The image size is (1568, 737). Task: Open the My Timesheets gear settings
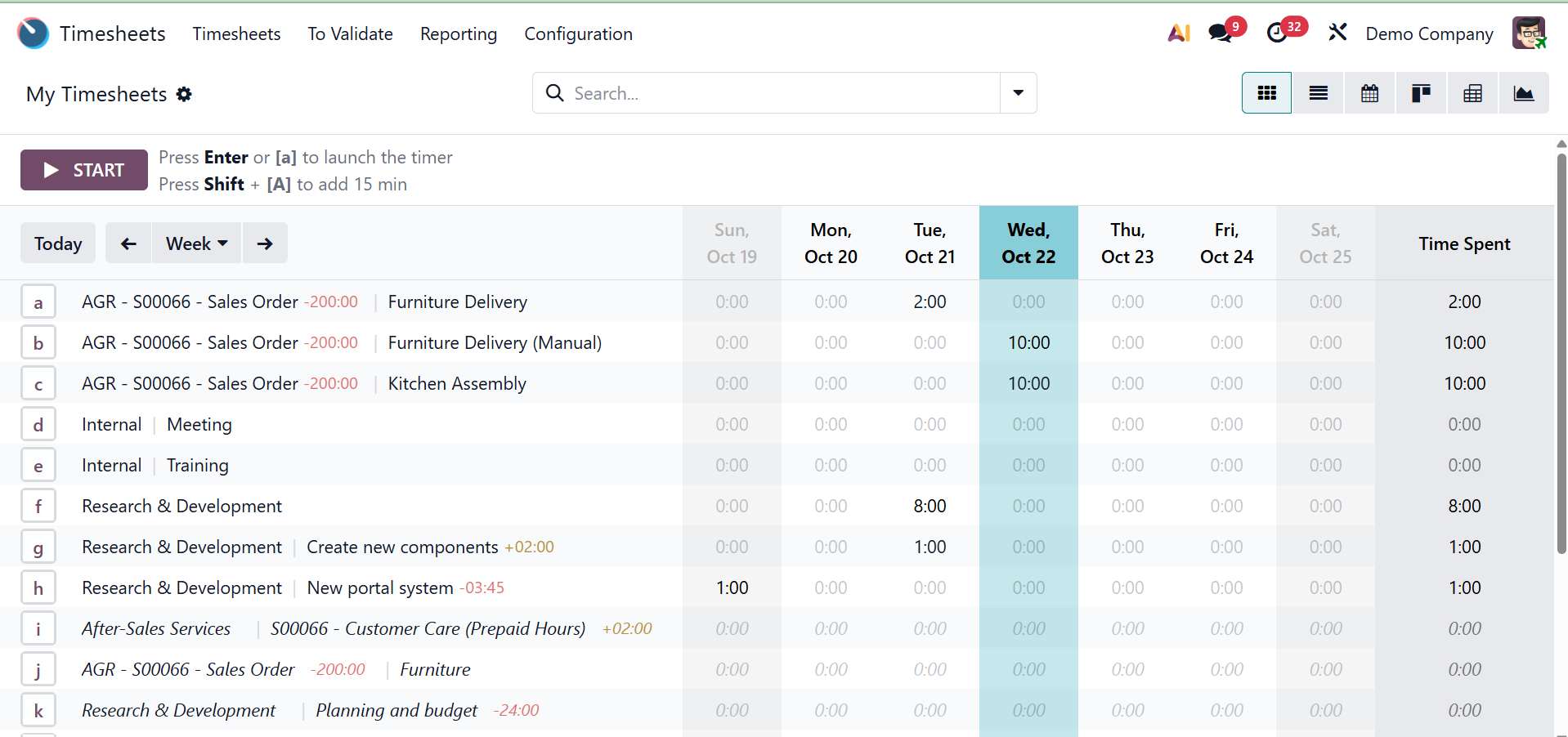(x=185, y=95)
